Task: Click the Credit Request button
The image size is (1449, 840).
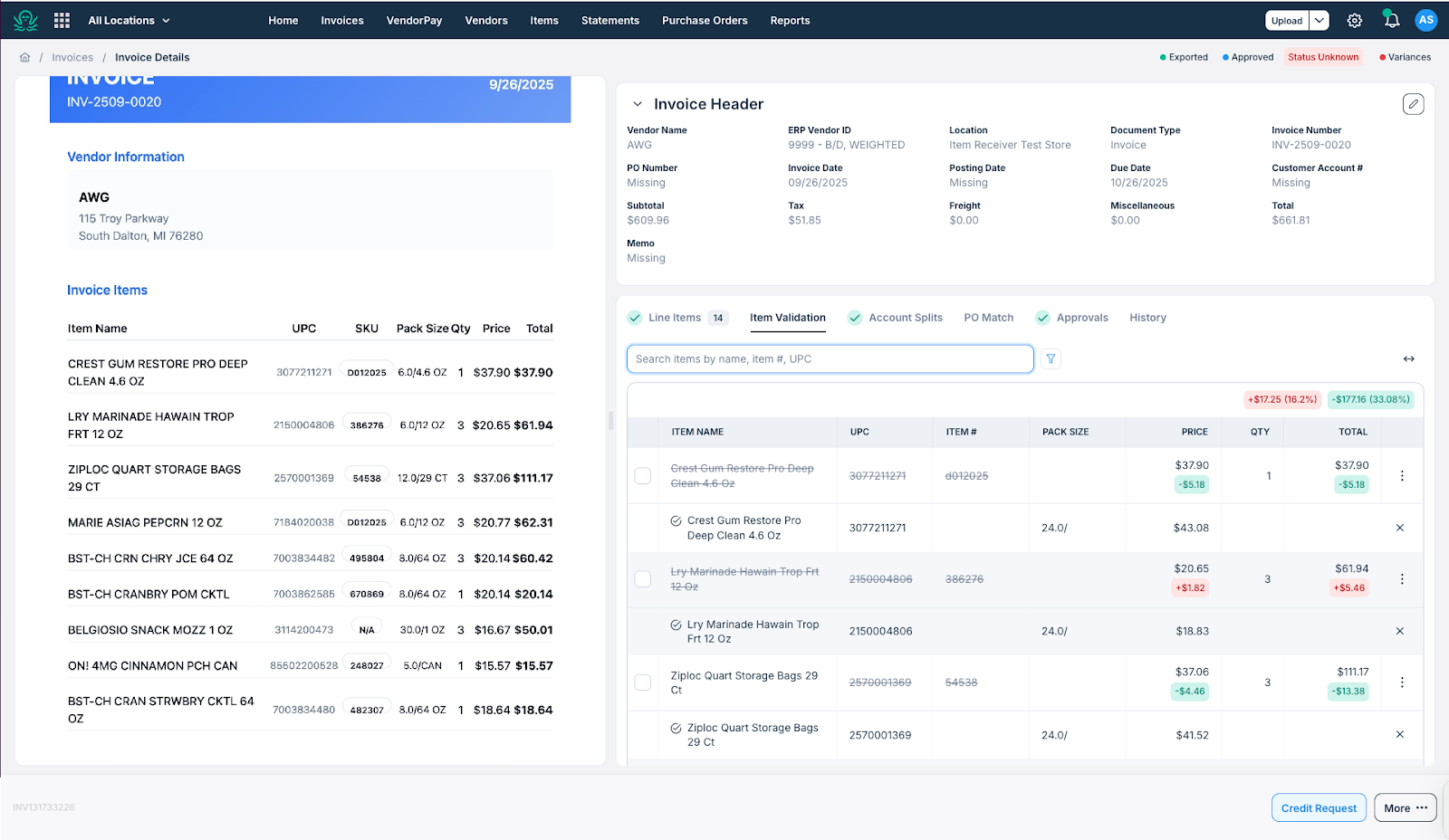Action: click(x=1319, y=808)
